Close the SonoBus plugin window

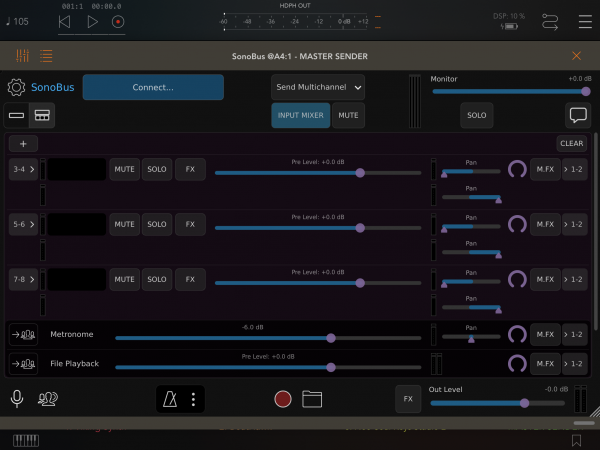pos(576,56)
